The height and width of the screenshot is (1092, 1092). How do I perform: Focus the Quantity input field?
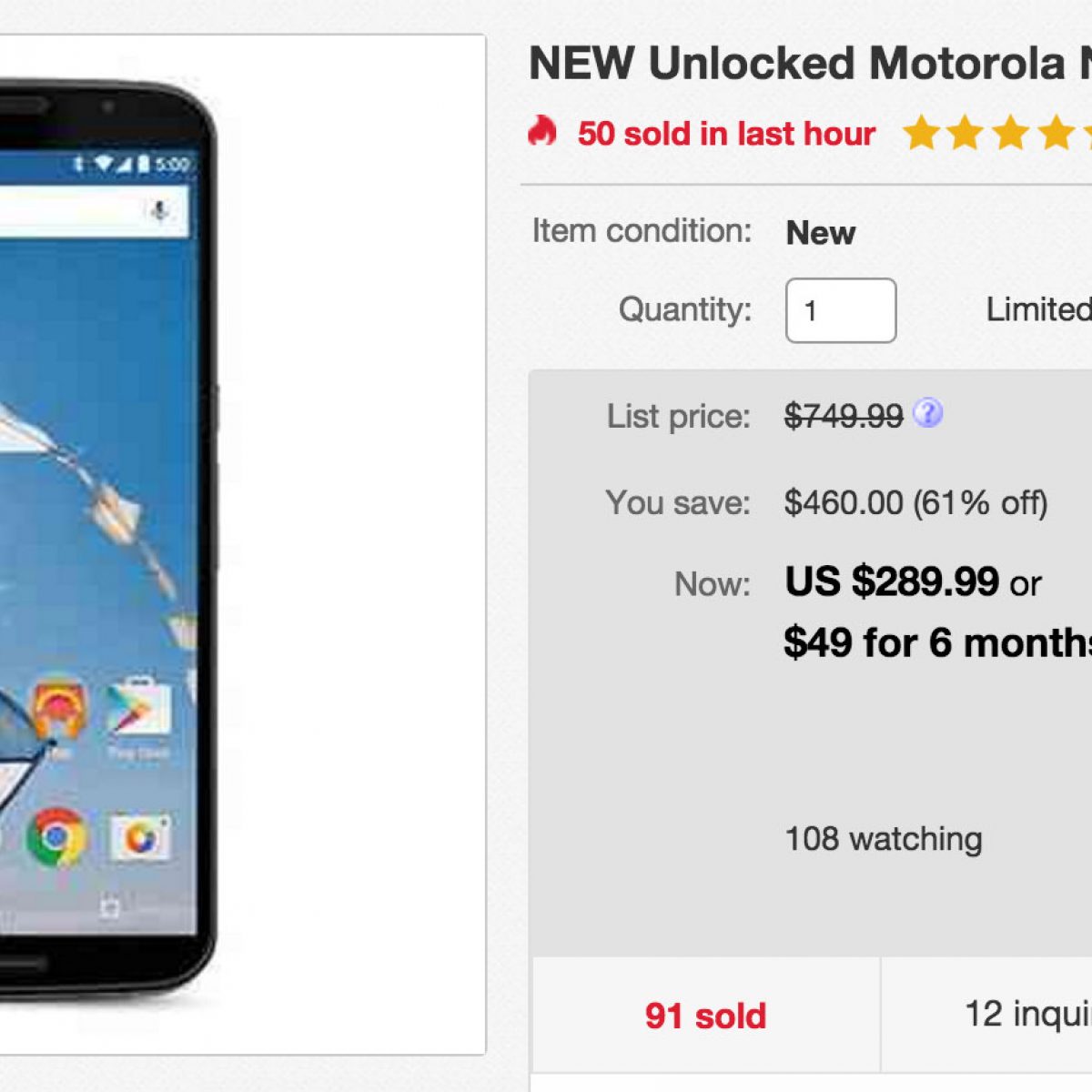[840, 310]
